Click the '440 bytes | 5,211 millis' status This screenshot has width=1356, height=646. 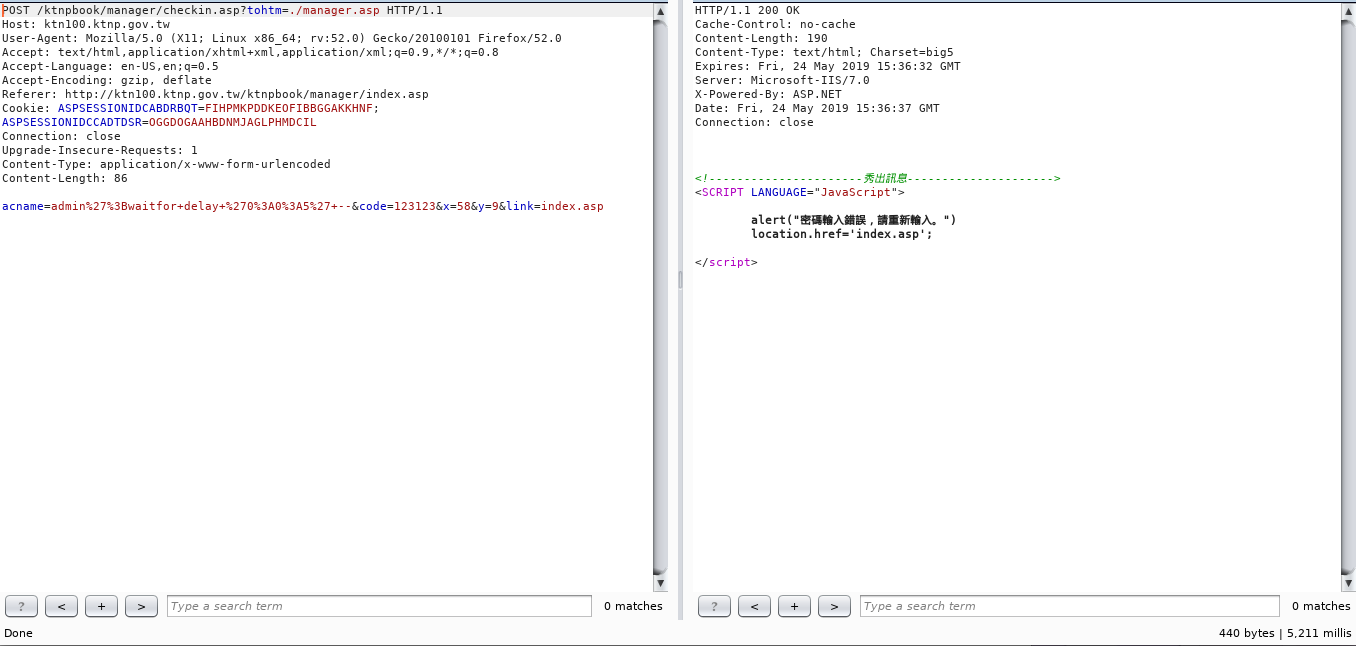(x=1284, y=633)
